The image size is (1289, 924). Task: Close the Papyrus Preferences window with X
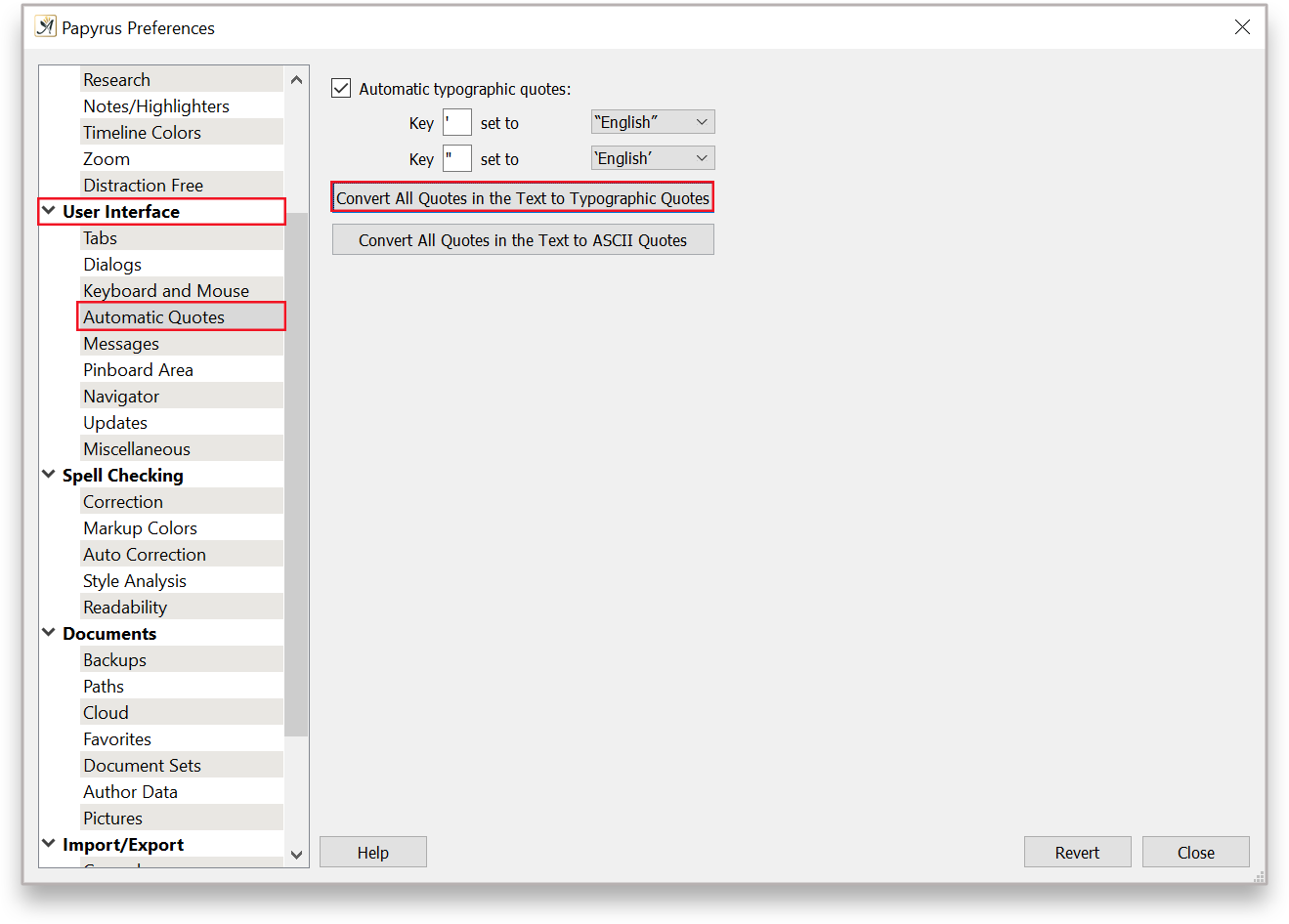click(x=1242, y=27)
